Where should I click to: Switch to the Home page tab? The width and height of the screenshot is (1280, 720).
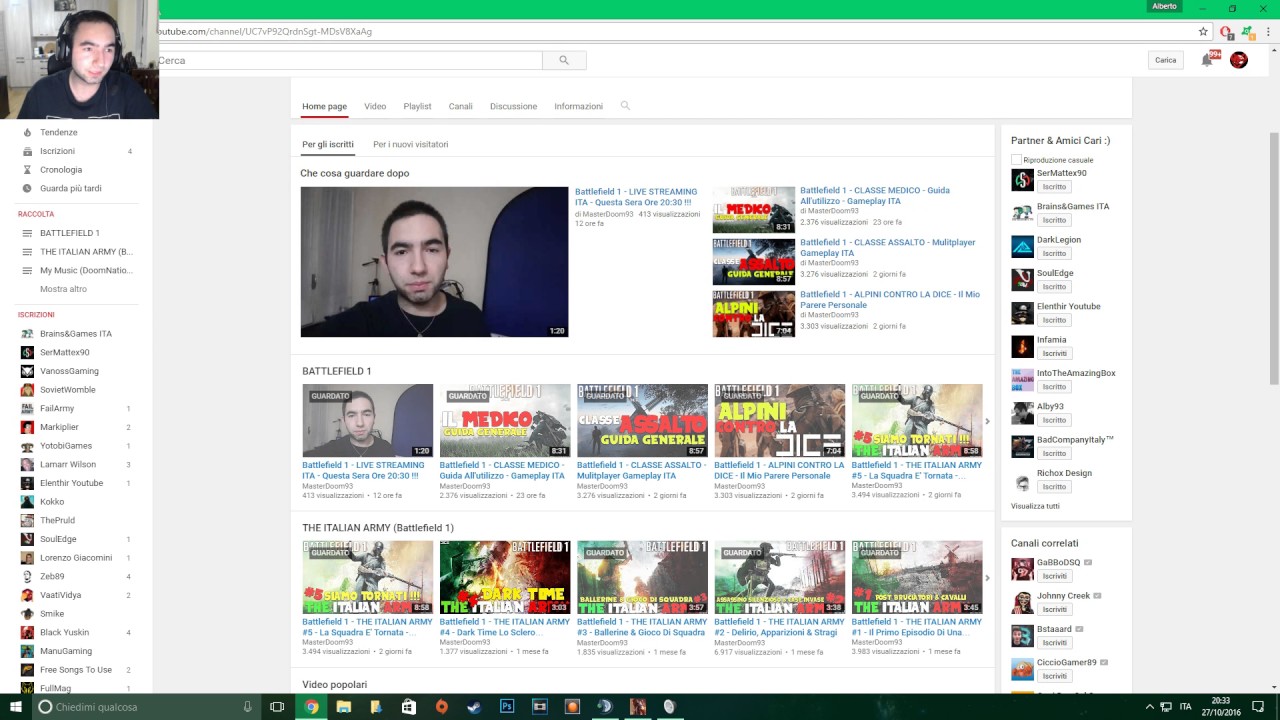(x=324, y=106)
